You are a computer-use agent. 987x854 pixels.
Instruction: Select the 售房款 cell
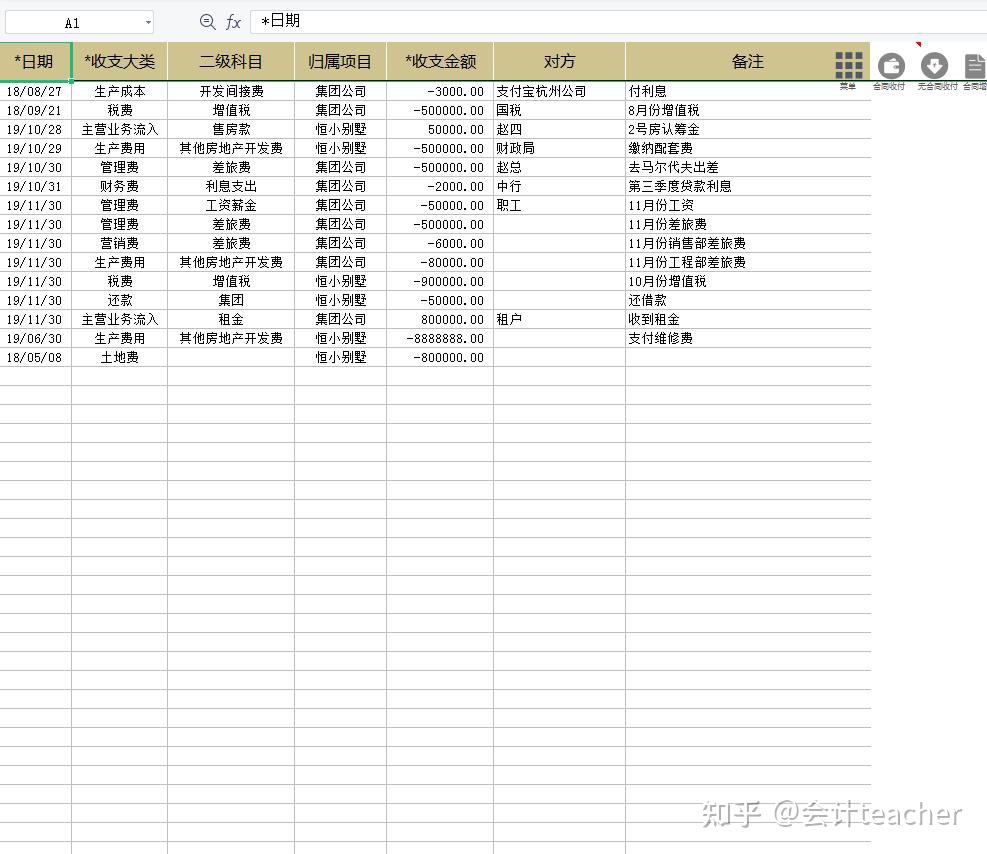[x=231, y=129]
